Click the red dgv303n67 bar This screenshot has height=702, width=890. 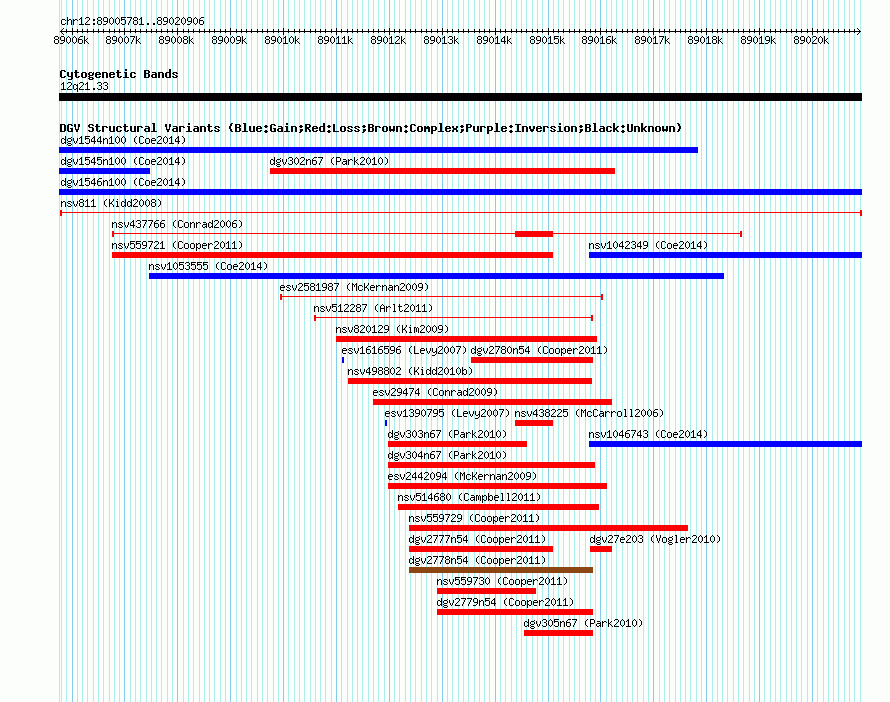tap(457, 444)
